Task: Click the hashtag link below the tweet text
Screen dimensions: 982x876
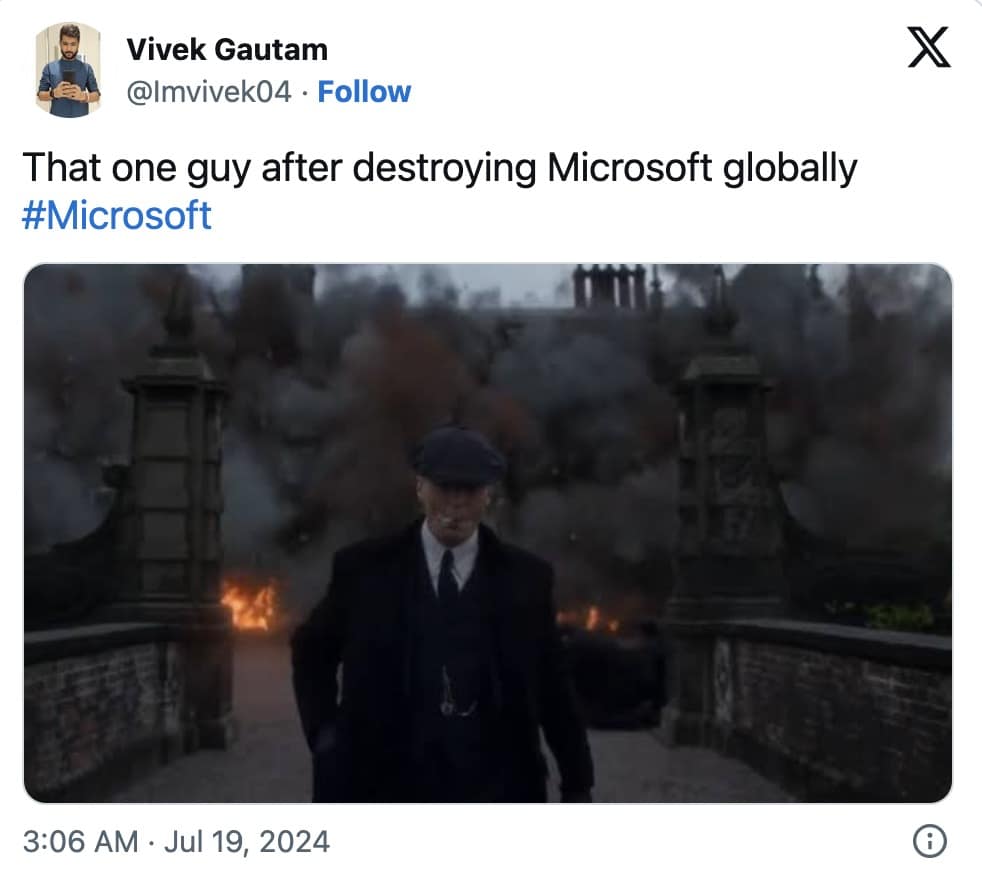Action: (x=116, y=215)
